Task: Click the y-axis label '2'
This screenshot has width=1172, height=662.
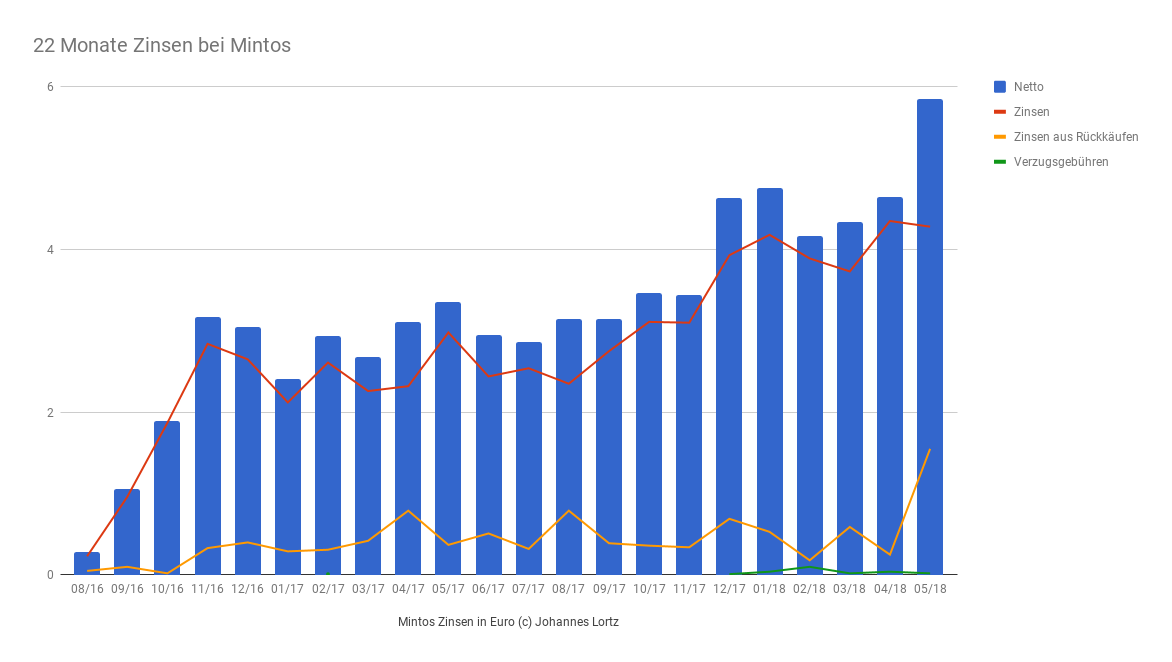Action: (x=50, y=412)
